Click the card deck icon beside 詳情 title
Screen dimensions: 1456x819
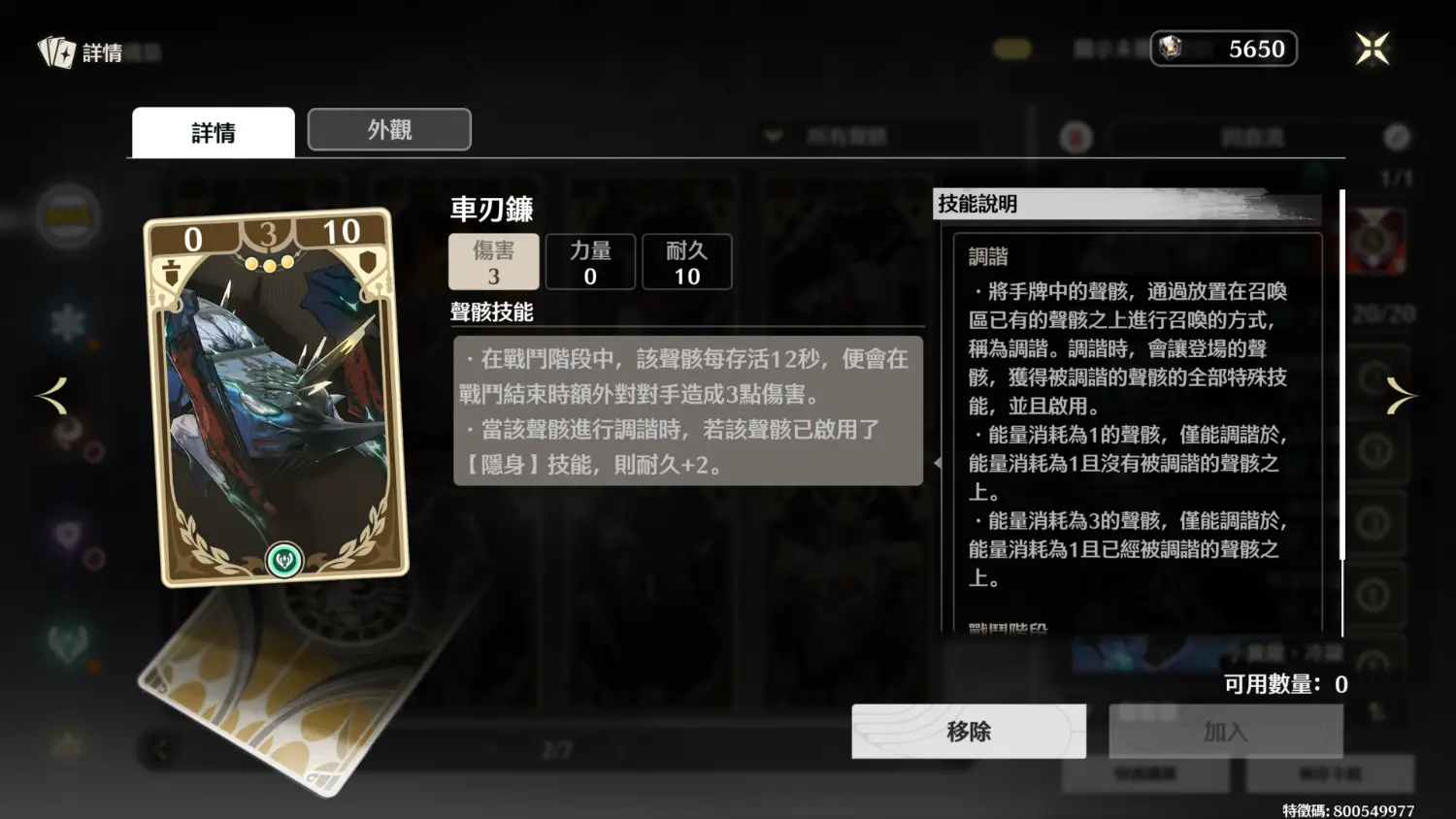[56, 52]
